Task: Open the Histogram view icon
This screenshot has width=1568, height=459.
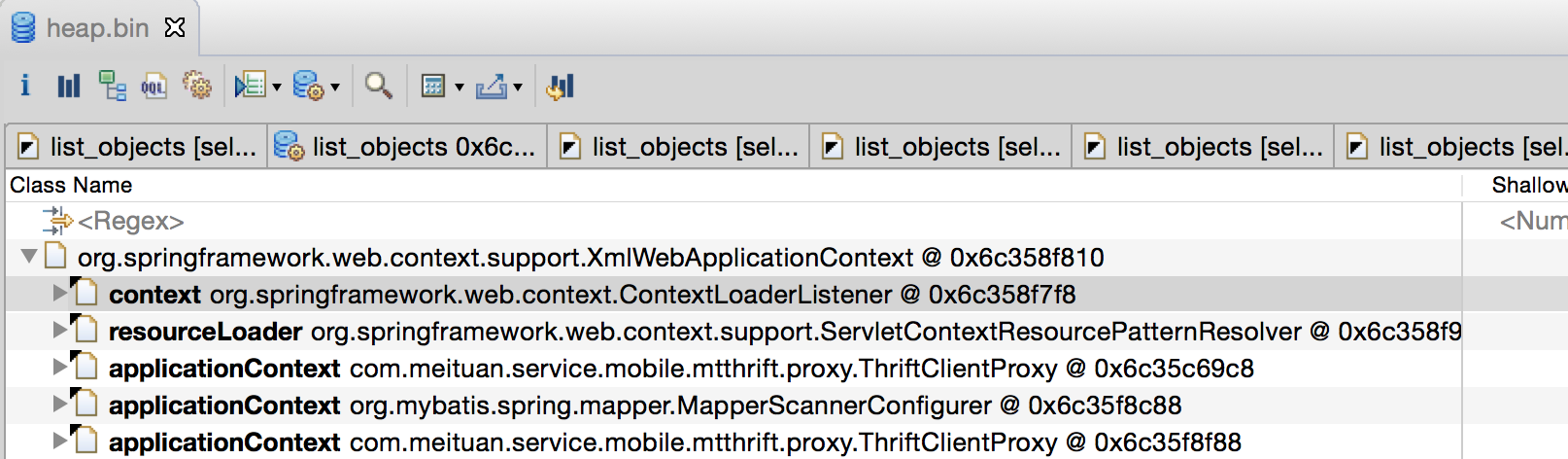Action: pos(68,86)
